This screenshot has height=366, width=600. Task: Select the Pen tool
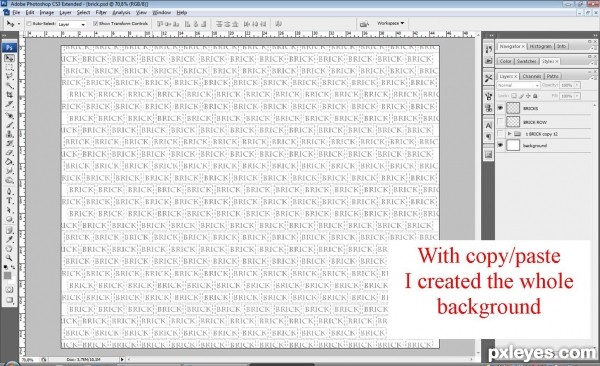pos(9,191)
